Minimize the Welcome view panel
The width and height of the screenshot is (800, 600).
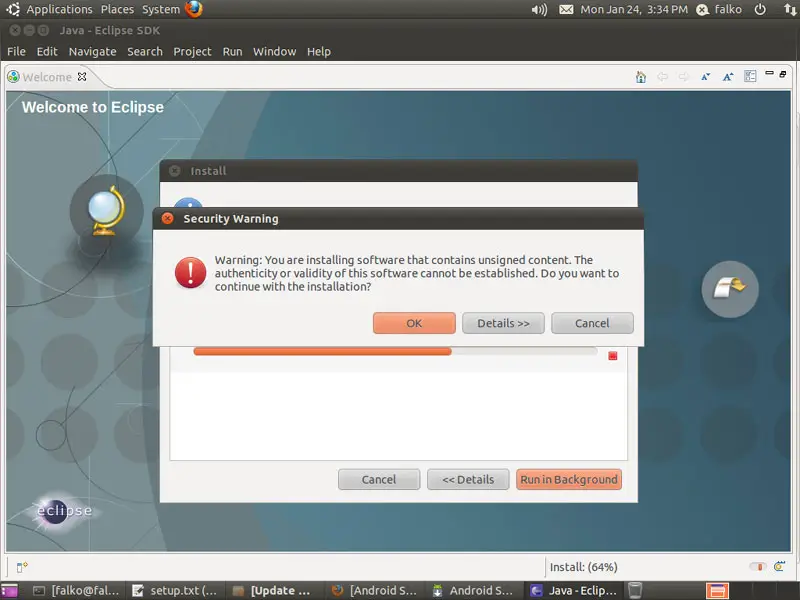click(769, 73)
